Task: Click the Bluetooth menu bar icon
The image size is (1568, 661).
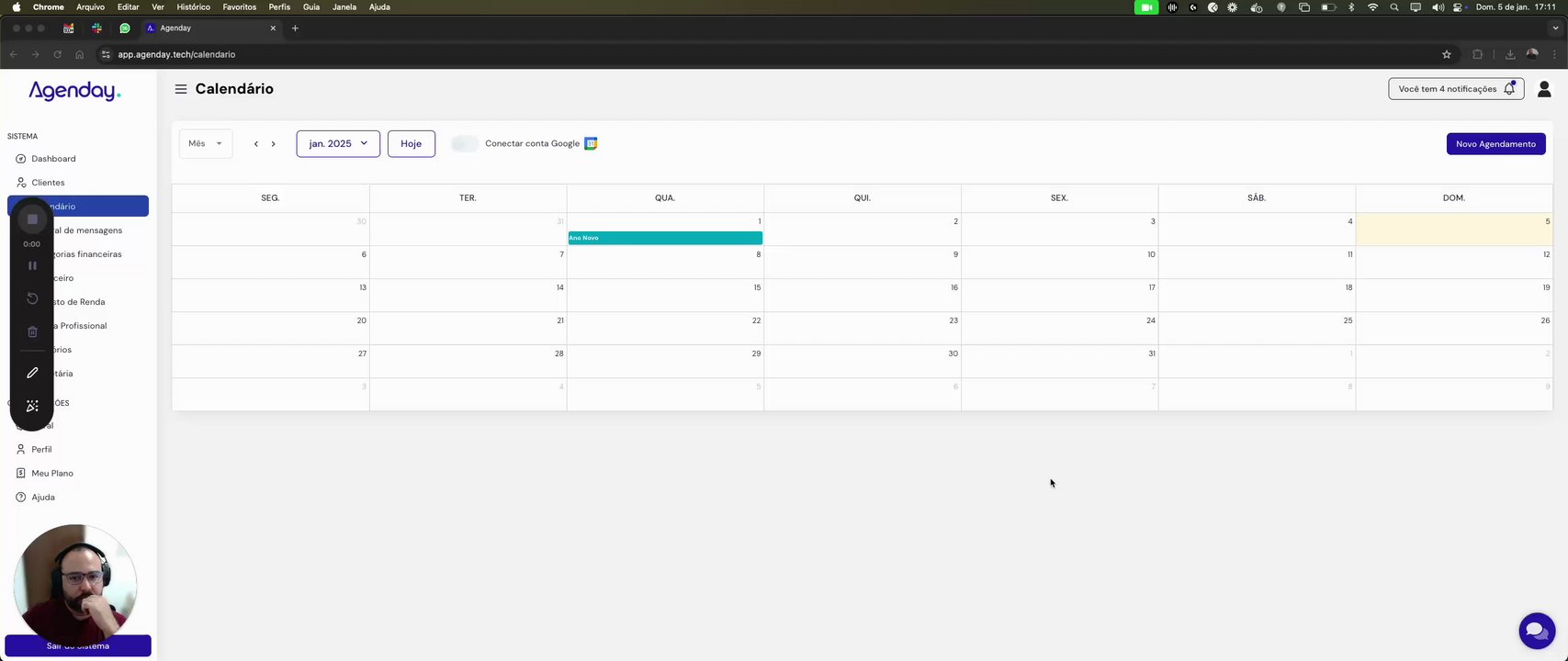Action: [x=1351, y=7]
